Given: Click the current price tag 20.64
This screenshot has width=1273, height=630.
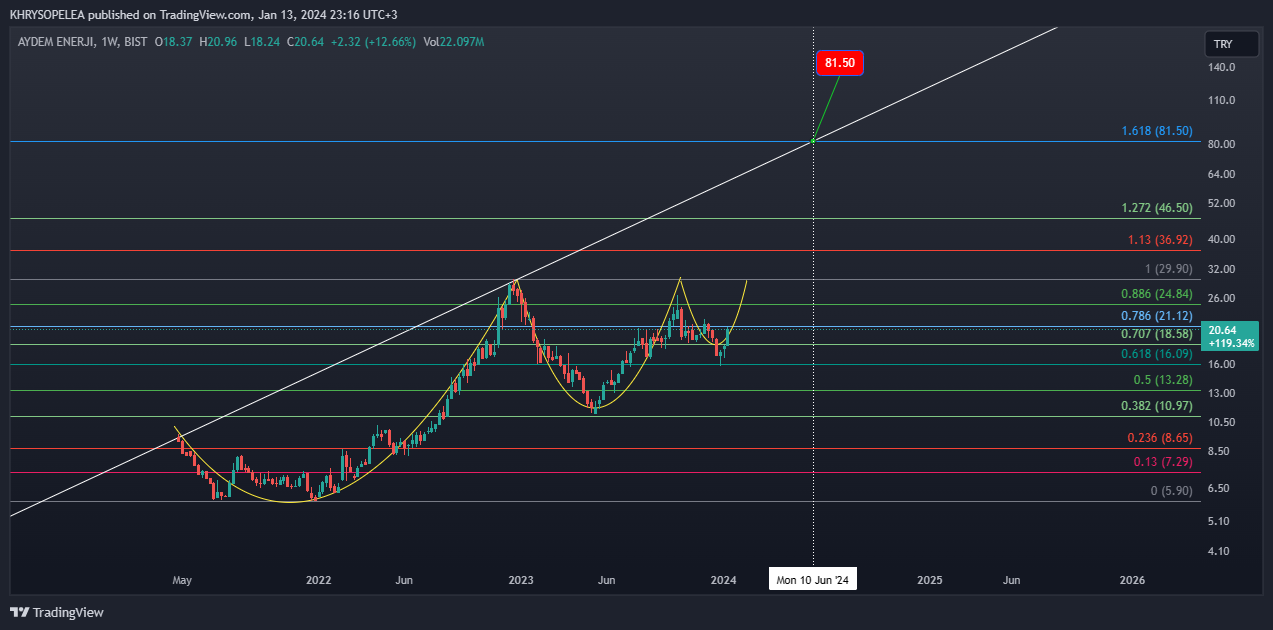Looking at the screenshot, I should [x=1231, y=336].
